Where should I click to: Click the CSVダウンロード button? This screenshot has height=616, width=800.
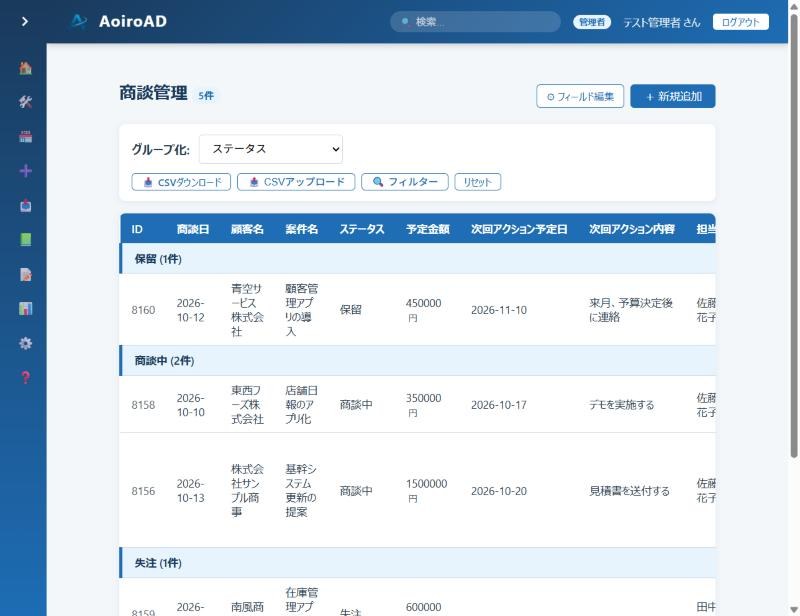(x=181, y=182)
